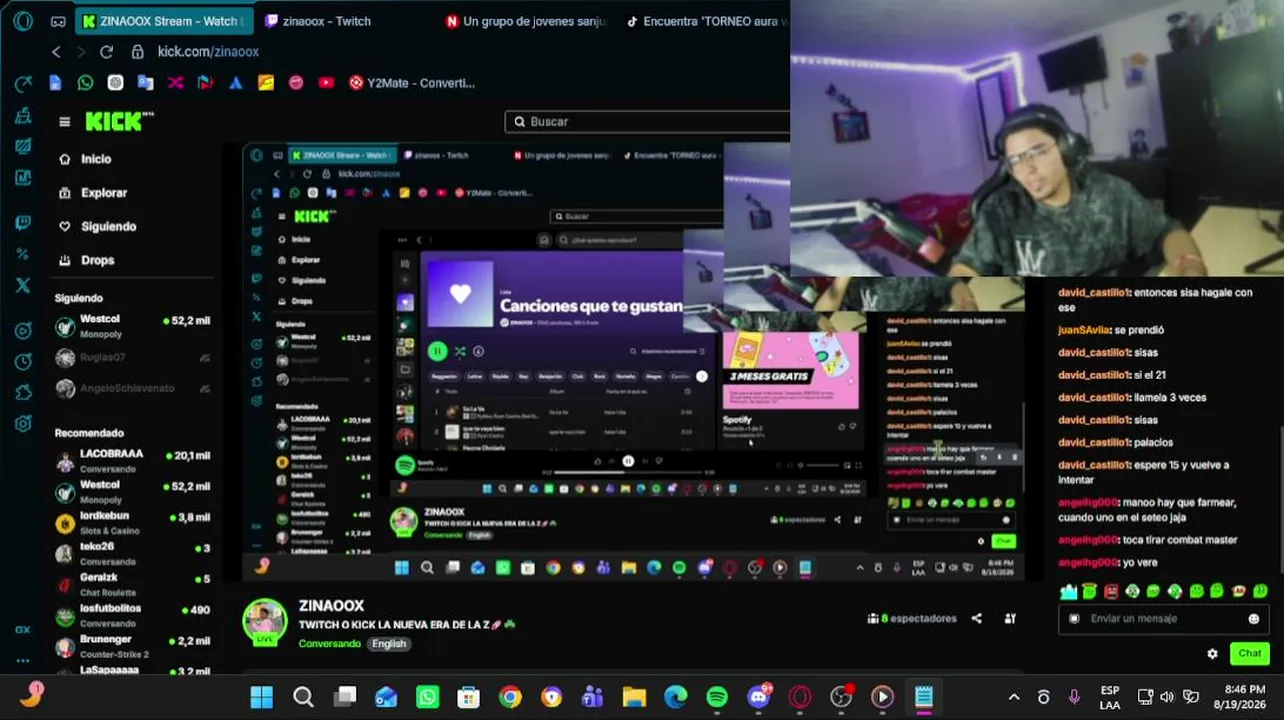Open the Player icon in Opera sidebar
This screenshot has height=720, width=1284.
point(23,330)
